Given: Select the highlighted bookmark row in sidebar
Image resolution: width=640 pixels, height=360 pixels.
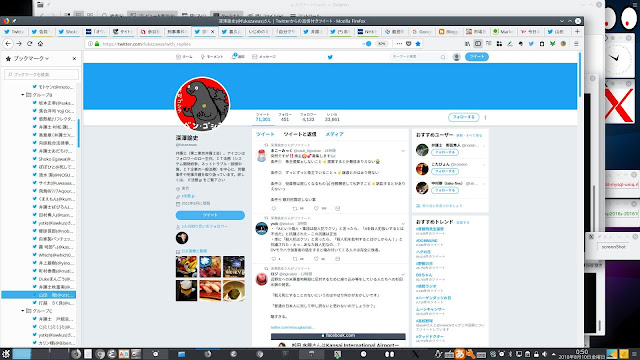Looking at the screenshot, I should coord(39,295).
